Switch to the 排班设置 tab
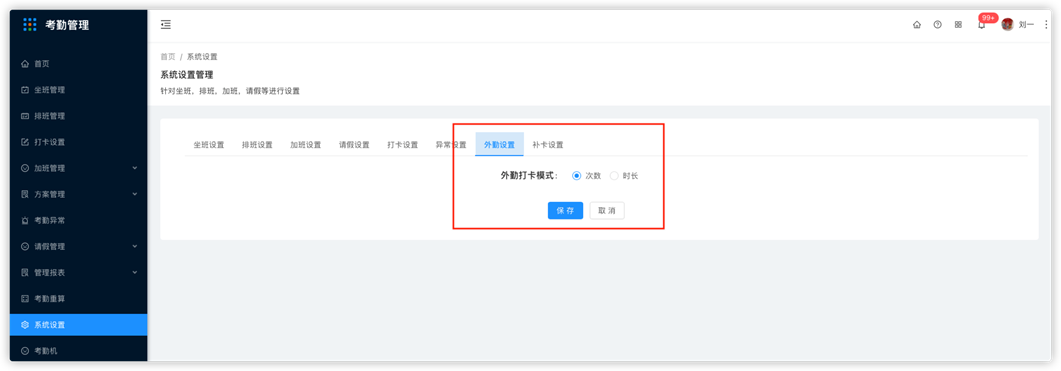Viewport: 1061px width, 371px height. [257, 145]
